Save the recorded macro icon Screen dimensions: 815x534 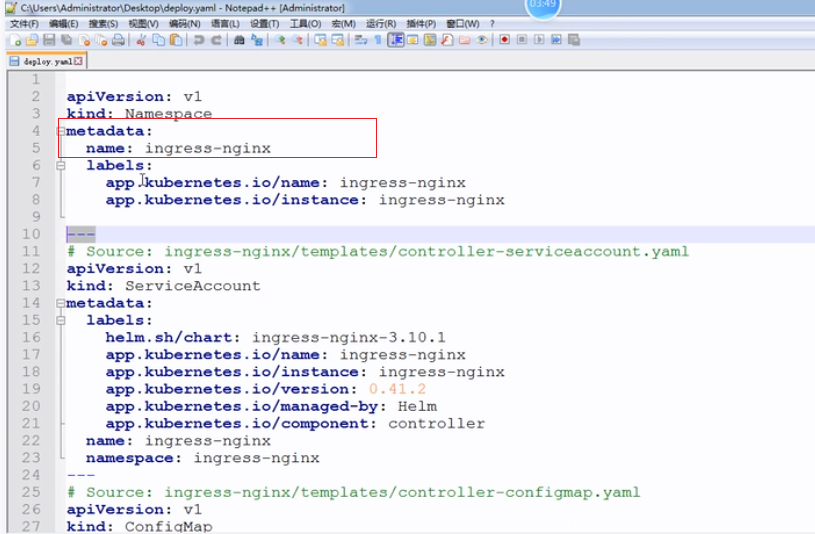coord(574,40)
